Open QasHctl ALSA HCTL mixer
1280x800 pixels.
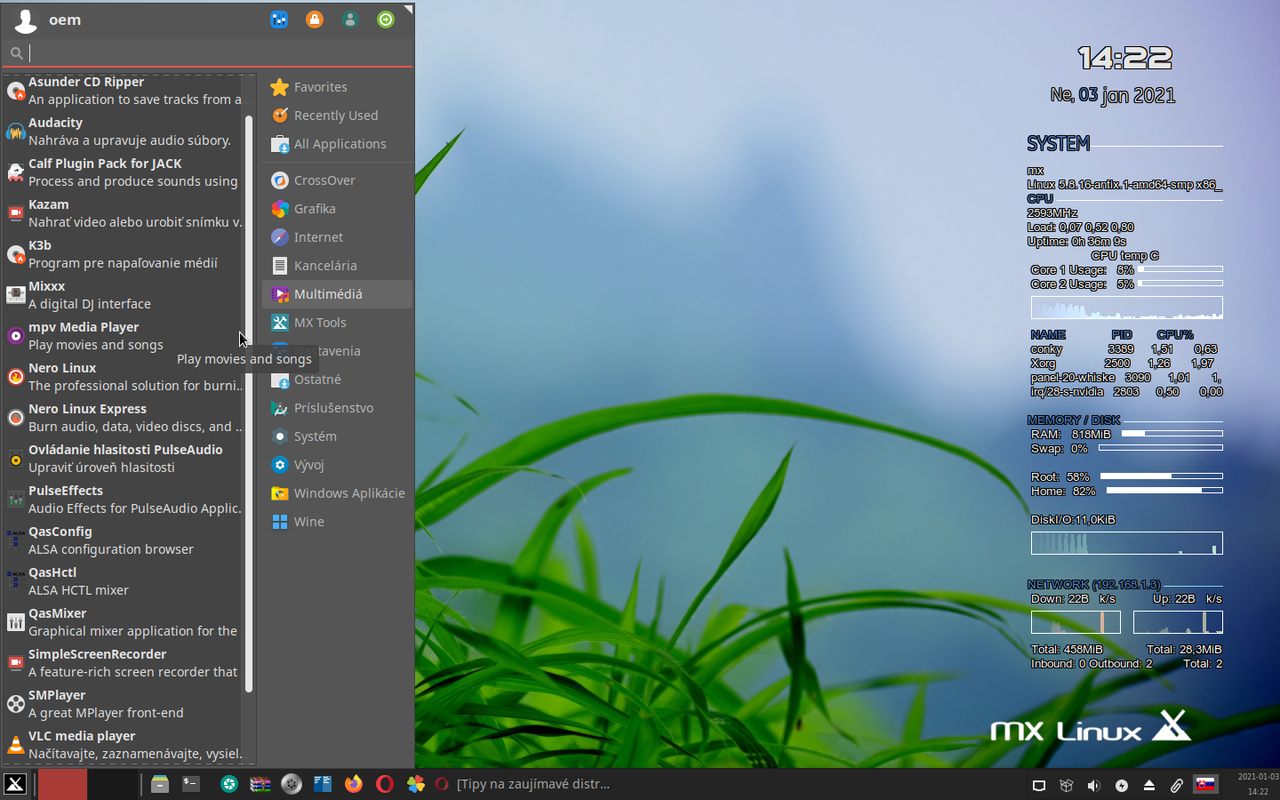point(124,583)
